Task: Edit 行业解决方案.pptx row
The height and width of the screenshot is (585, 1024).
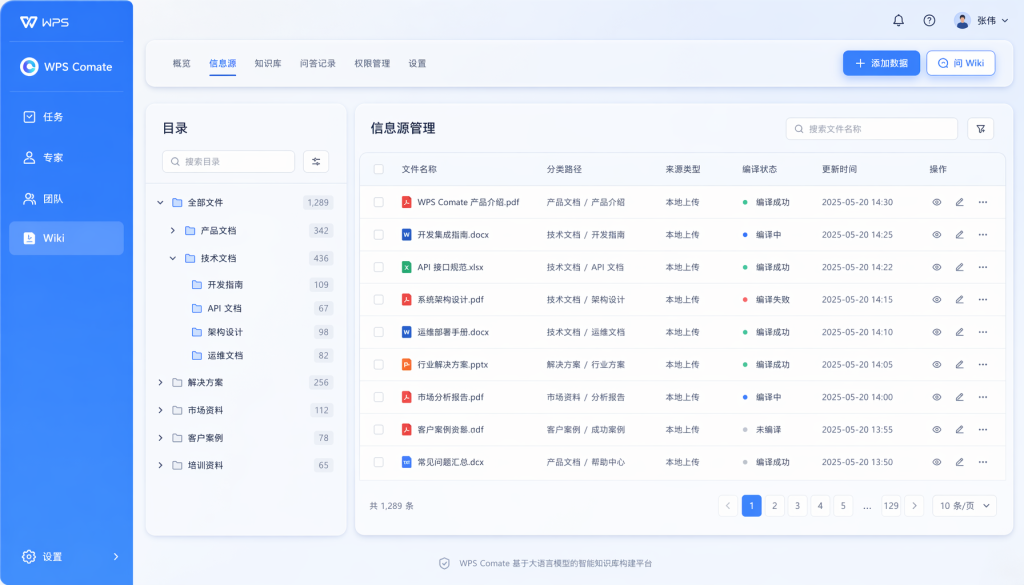Action: pos(959,364)
